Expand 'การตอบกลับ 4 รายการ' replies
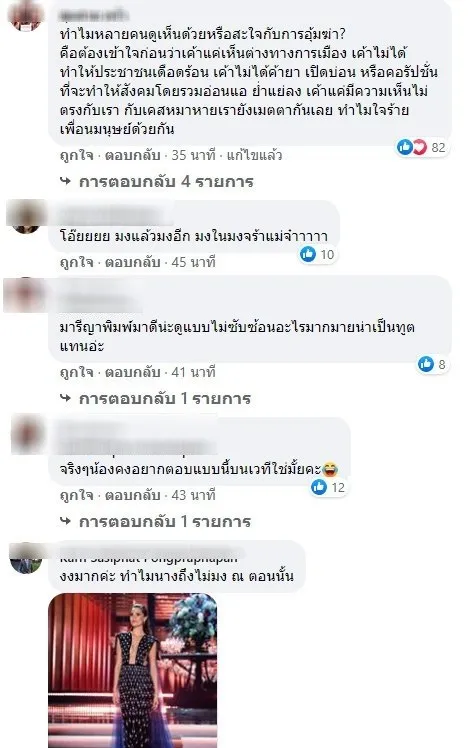The height and width of the screenshot is (748, 470). (157, 182)
